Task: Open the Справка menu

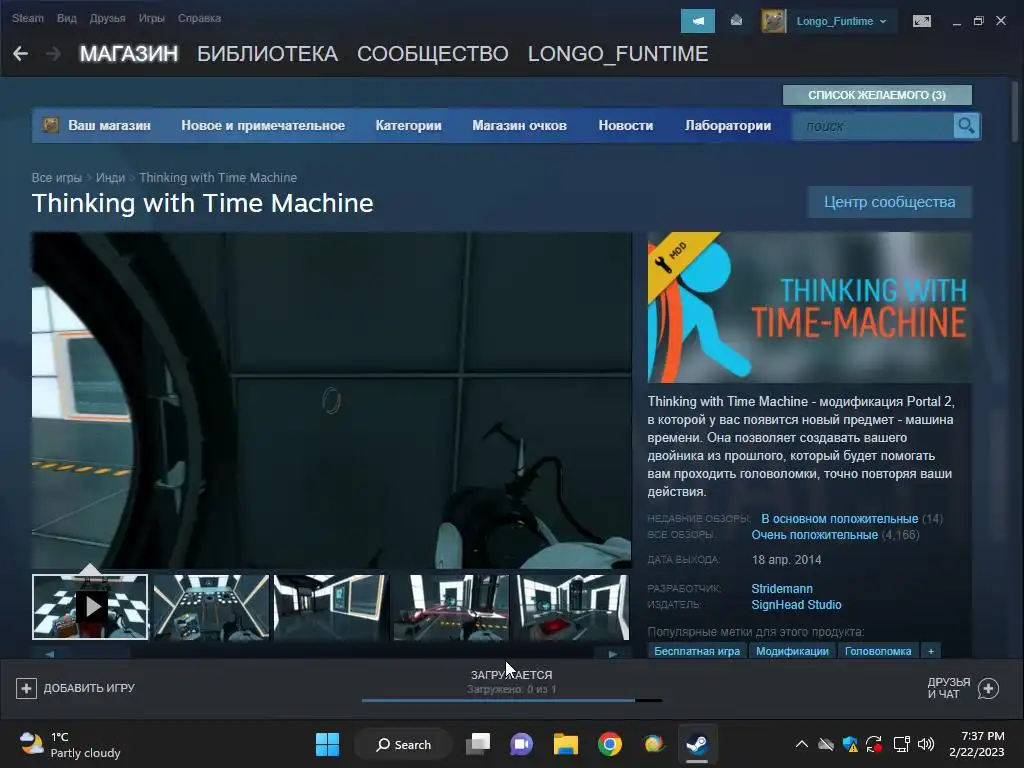Action: 199,18
